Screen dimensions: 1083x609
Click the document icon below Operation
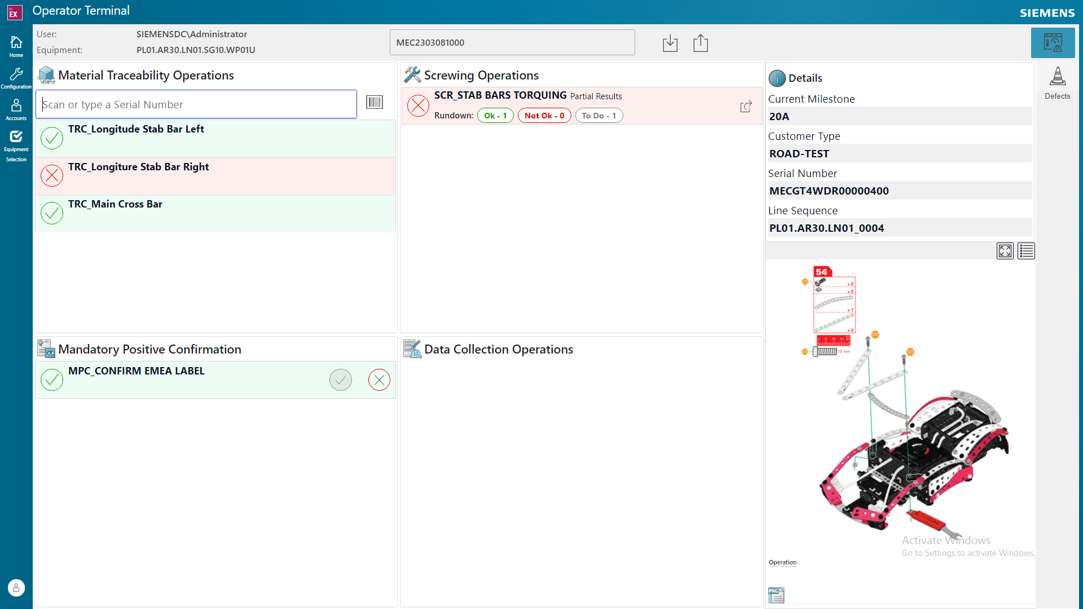776,595
